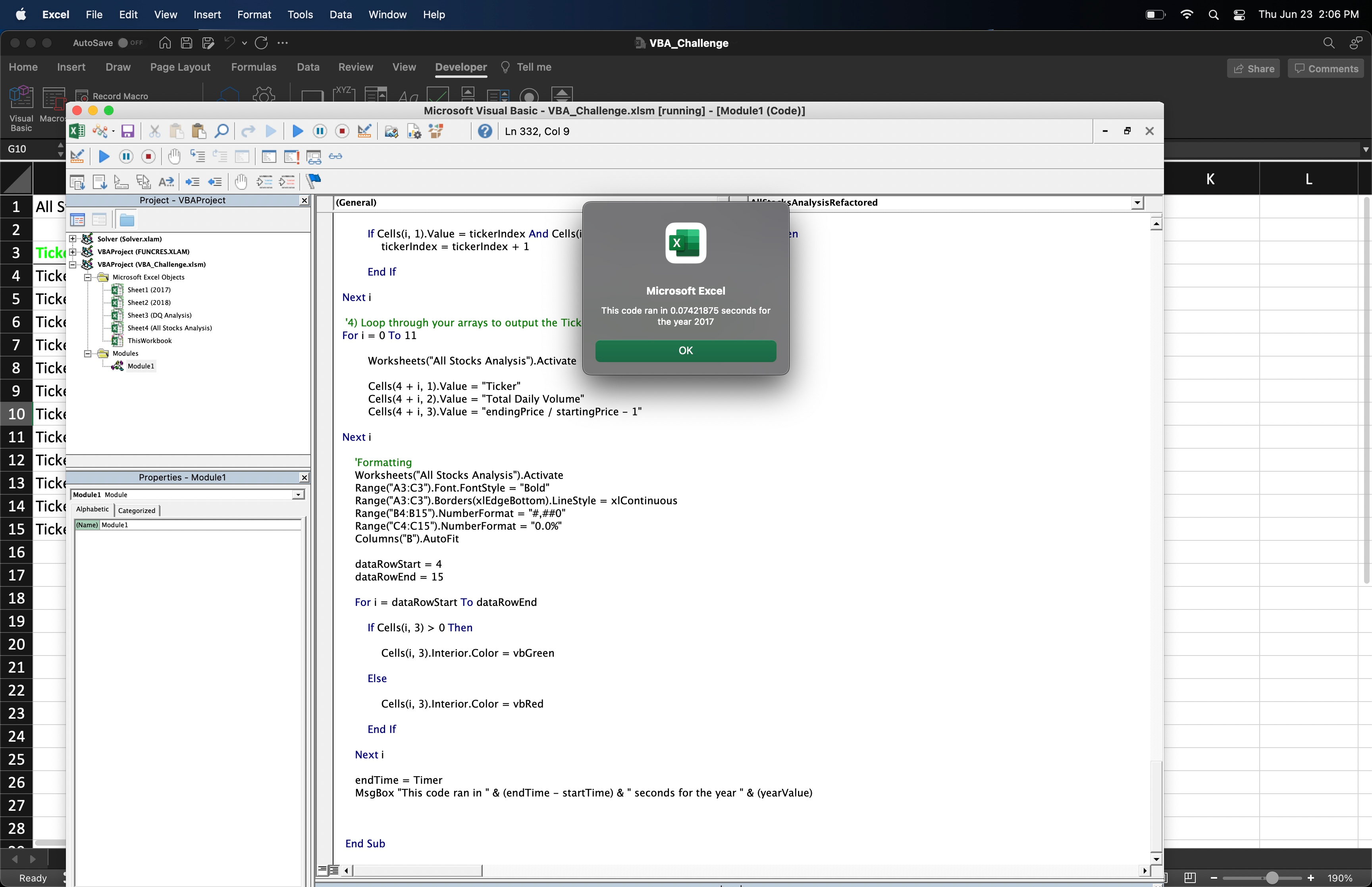
Task: Open the Properties Window toolbar icon
Action: pyautogui.click(x=414, y=131)
